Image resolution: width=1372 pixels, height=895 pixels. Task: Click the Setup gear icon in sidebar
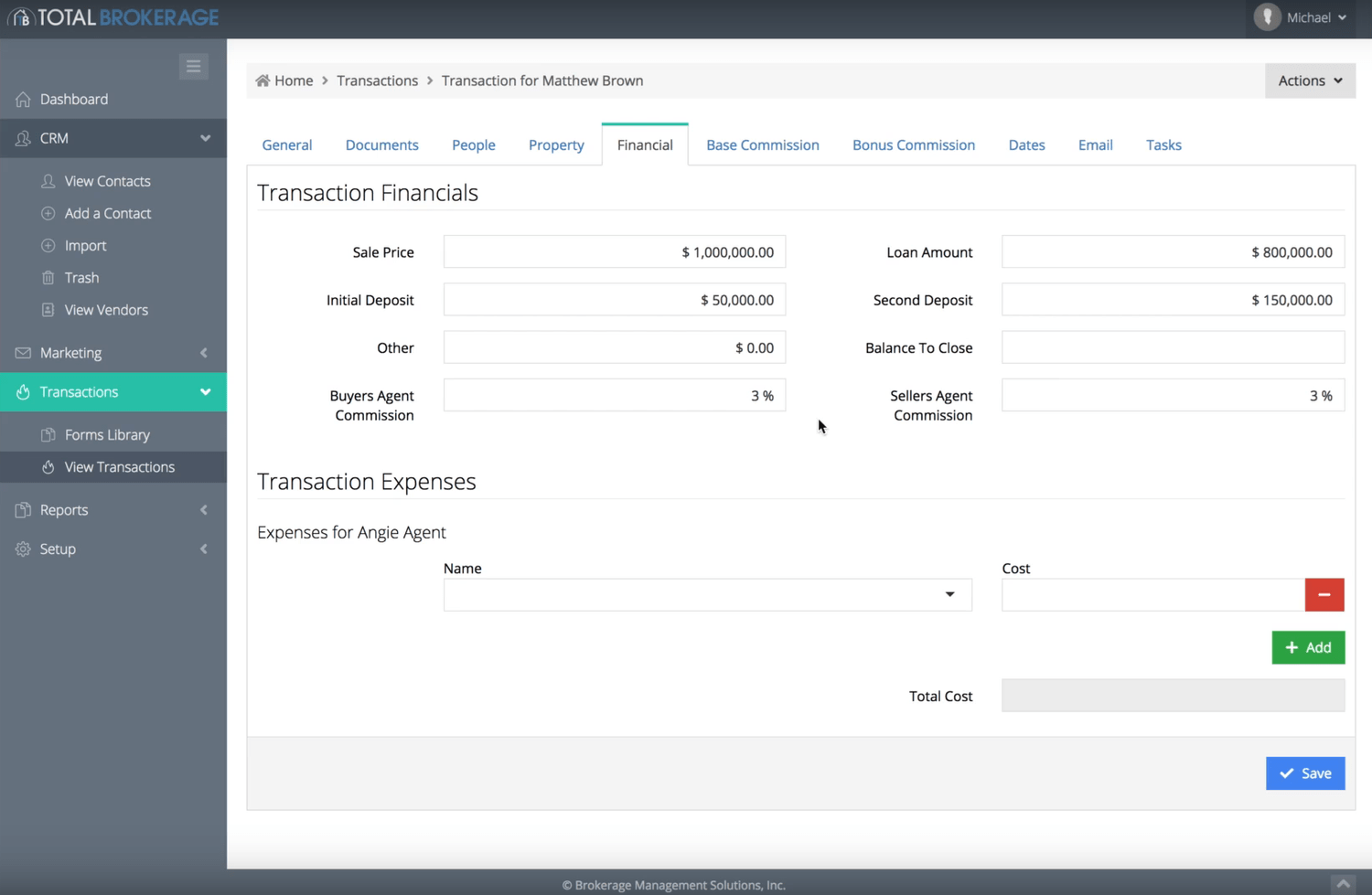tap(23, 549)
